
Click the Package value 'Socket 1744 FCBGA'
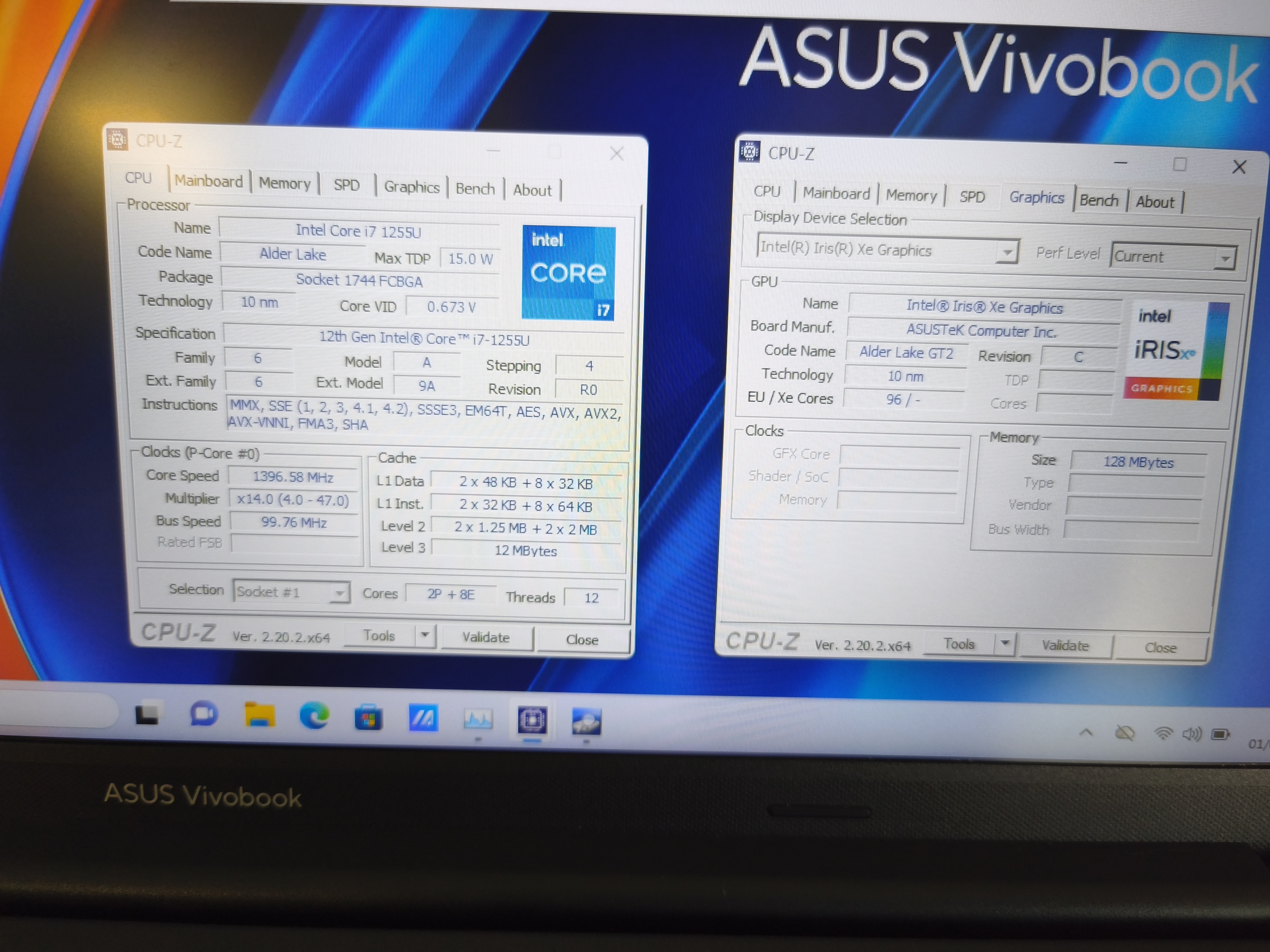(359, 280)
